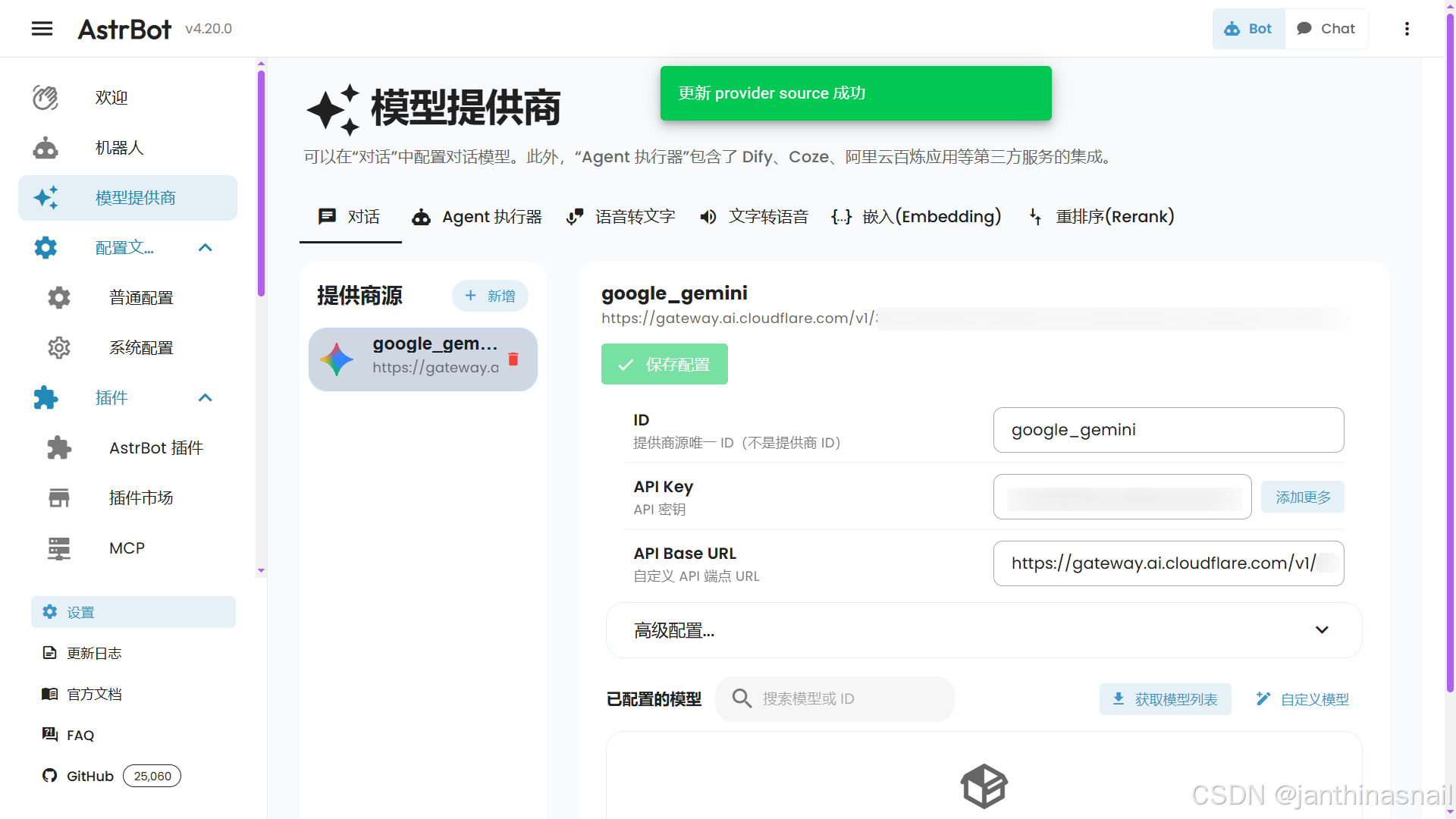Screen dimensions: 1456x819
Task: Click the 搜索模型或 ID search field
Action: [835, 698]
